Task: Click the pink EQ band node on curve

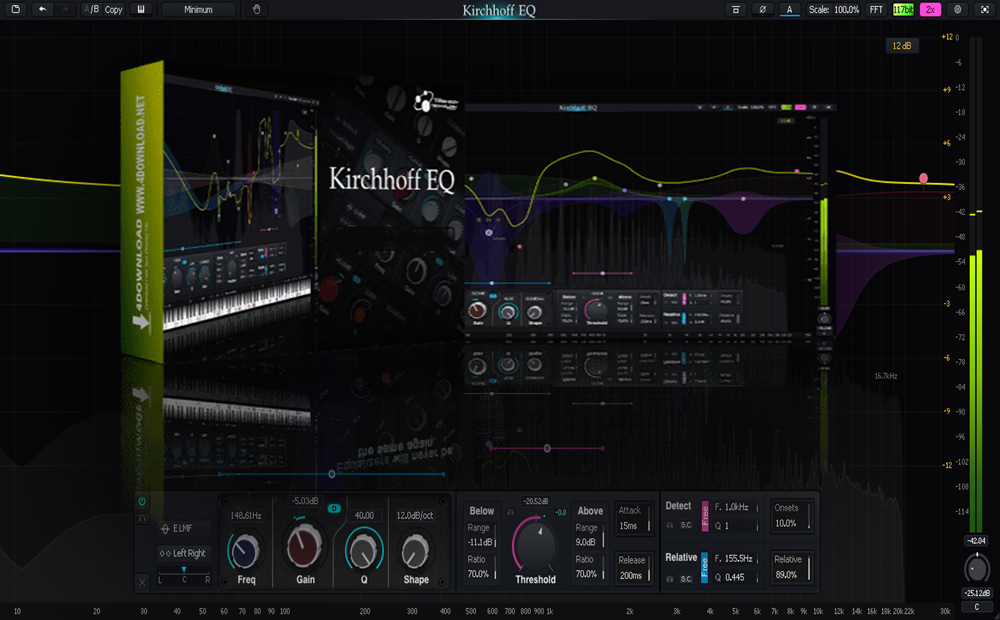Action: click(923, 179)
